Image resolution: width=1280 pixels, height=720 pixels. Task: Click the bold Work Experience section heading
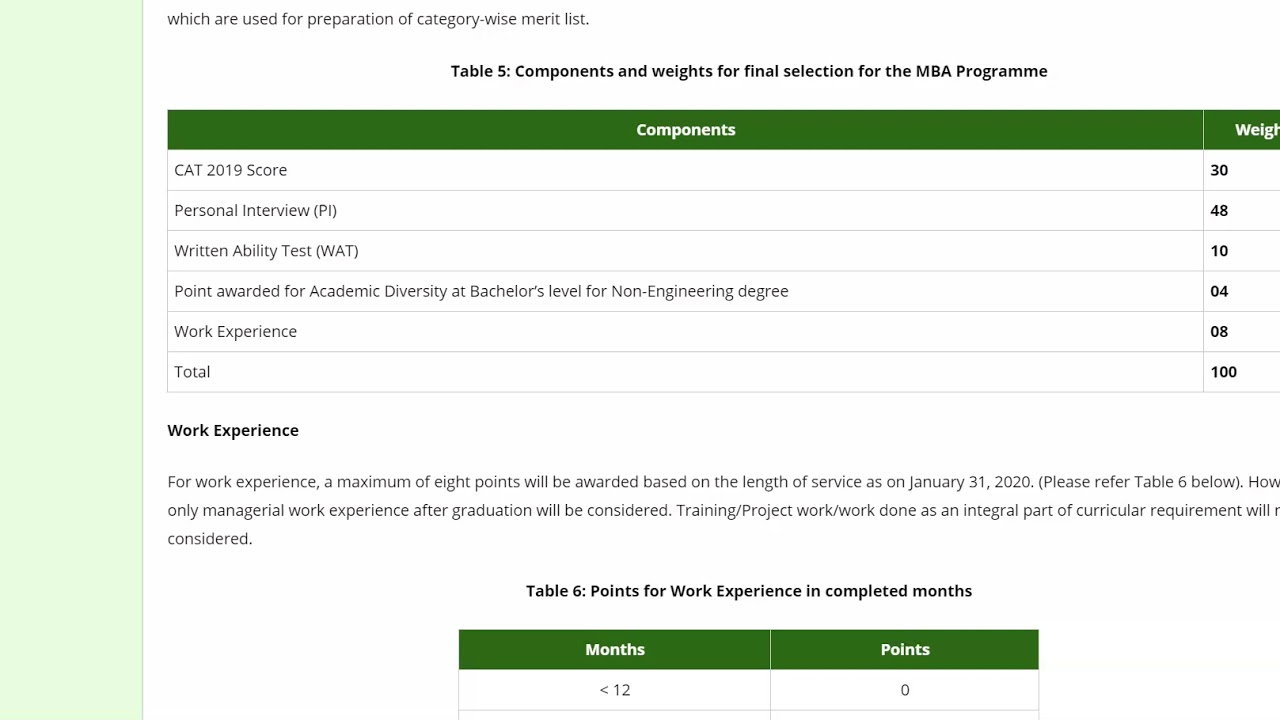click(233, 430)
